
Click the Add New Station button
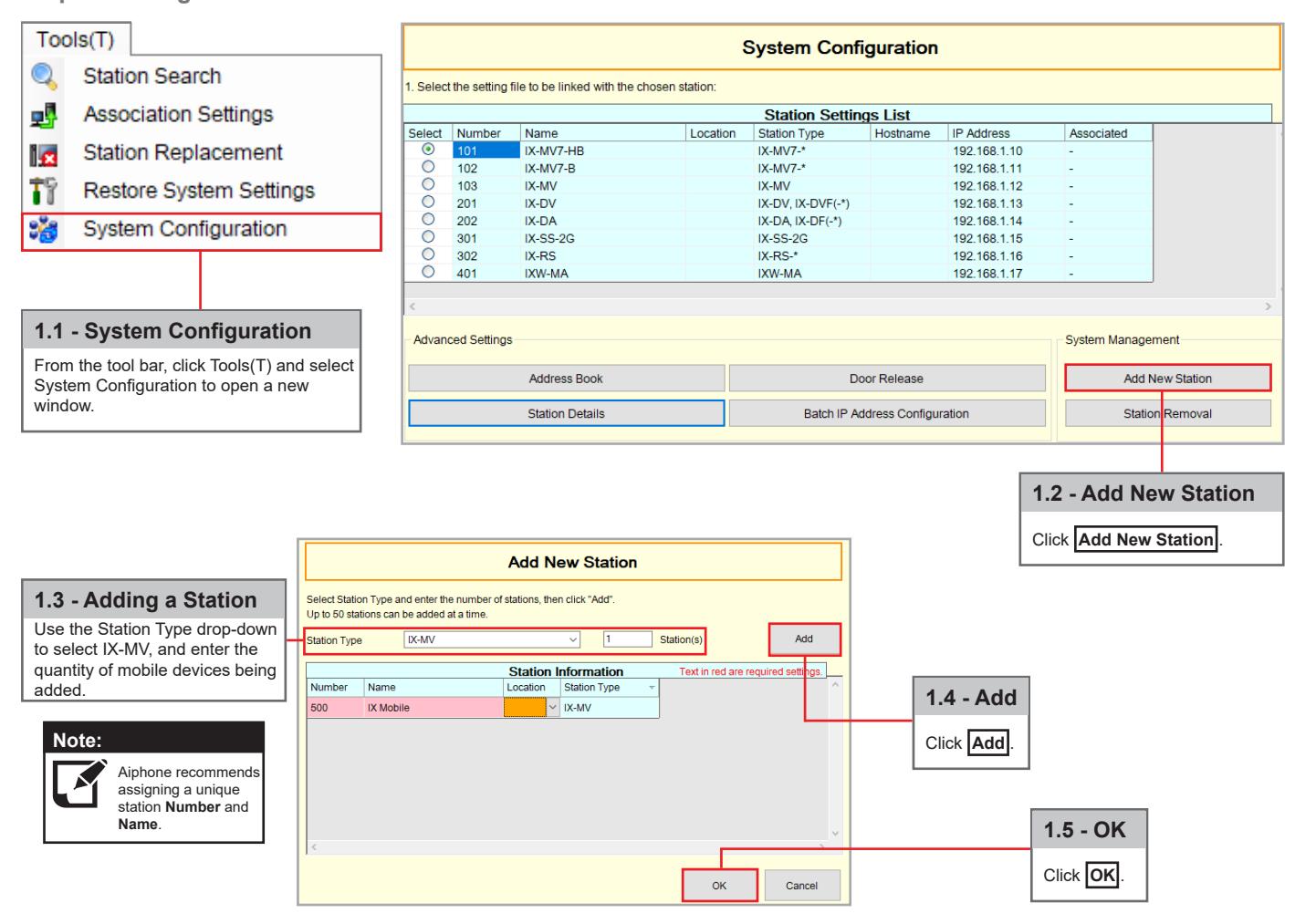[x=1167, y=379]
